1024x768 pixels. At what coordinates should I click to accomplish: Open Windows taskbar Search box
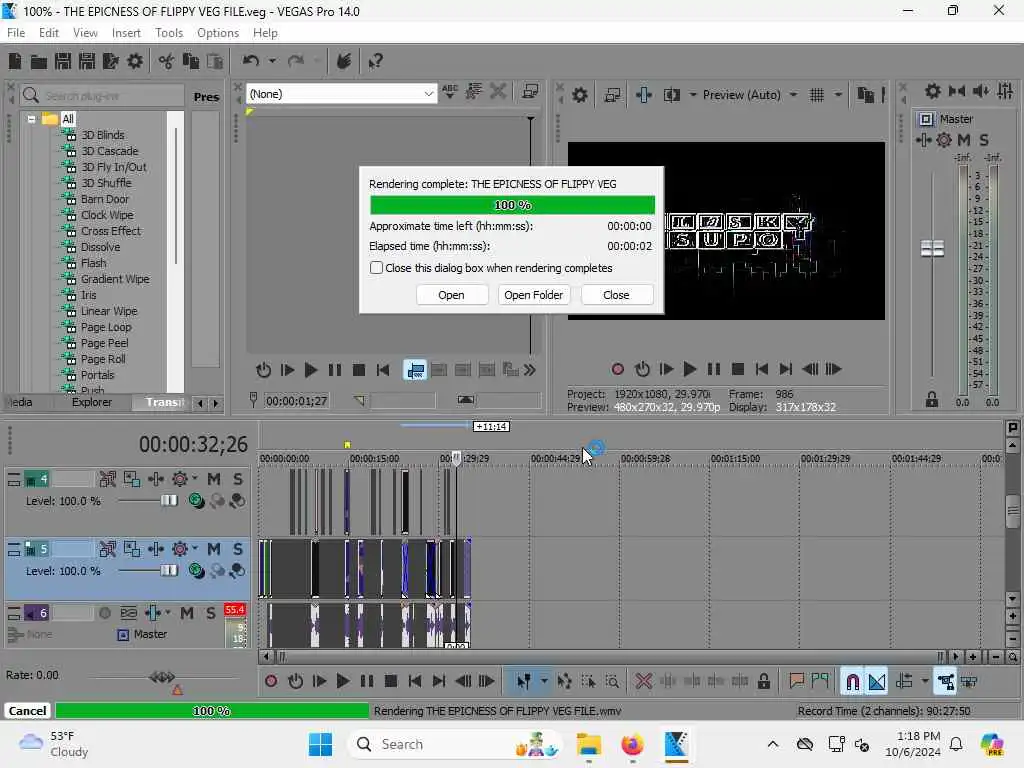[454, 744]
